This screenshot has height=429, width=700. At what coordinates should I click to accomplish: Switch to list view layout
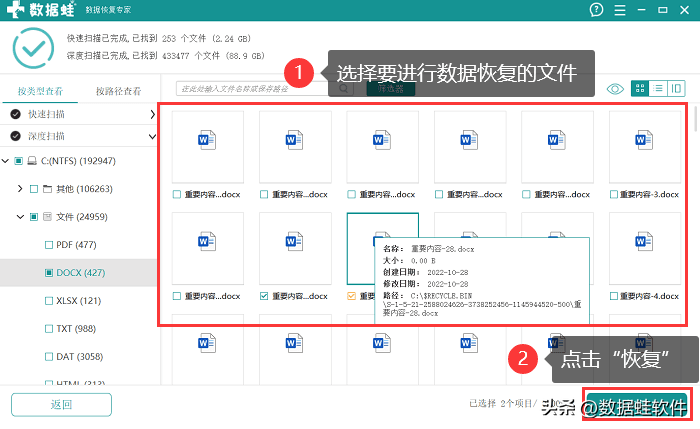tap(658, 88)
